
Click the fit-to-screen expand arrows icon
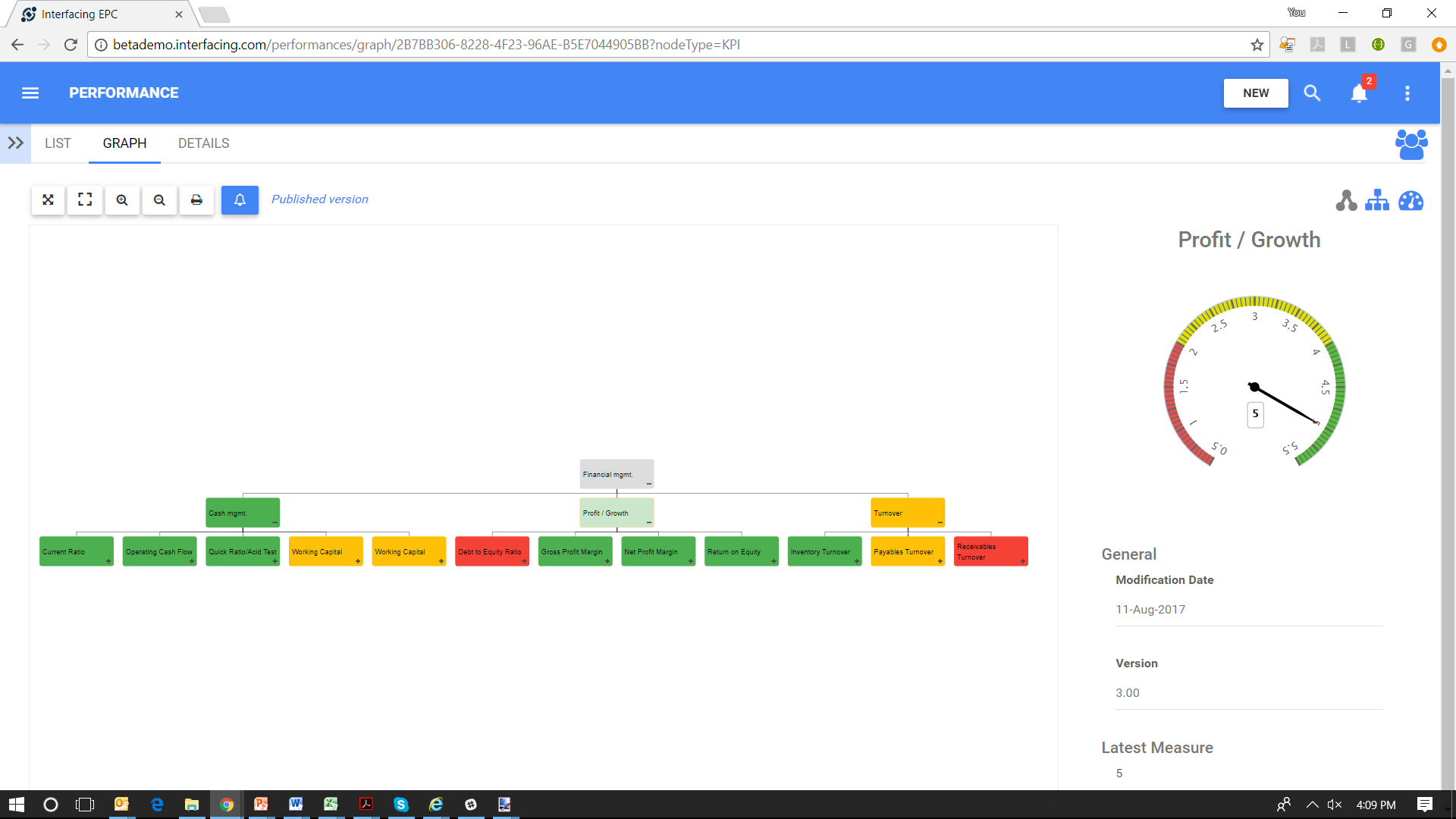click(48, 200)
